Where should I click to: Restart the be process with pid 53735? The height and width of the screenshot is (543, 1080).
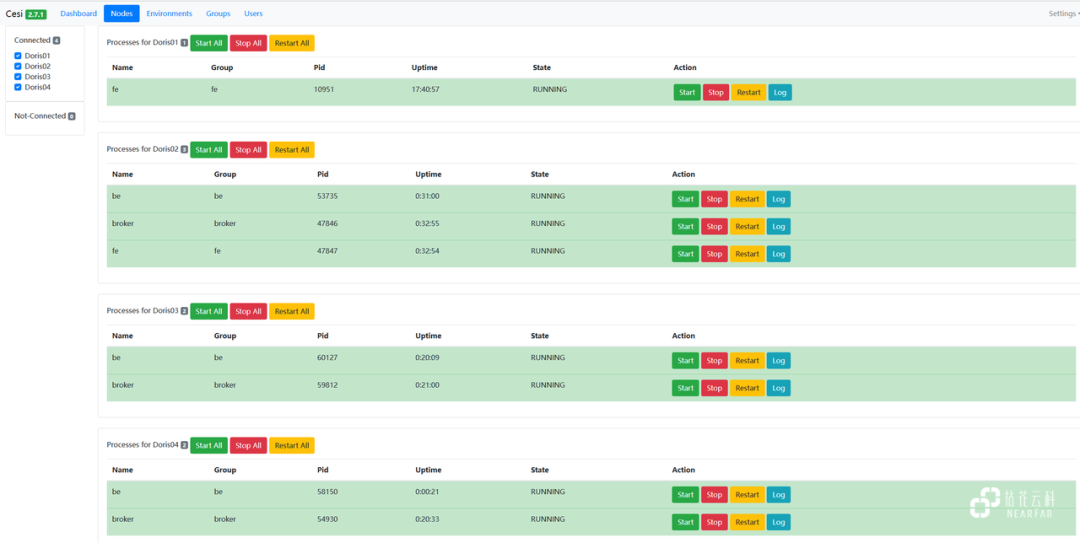747,199
